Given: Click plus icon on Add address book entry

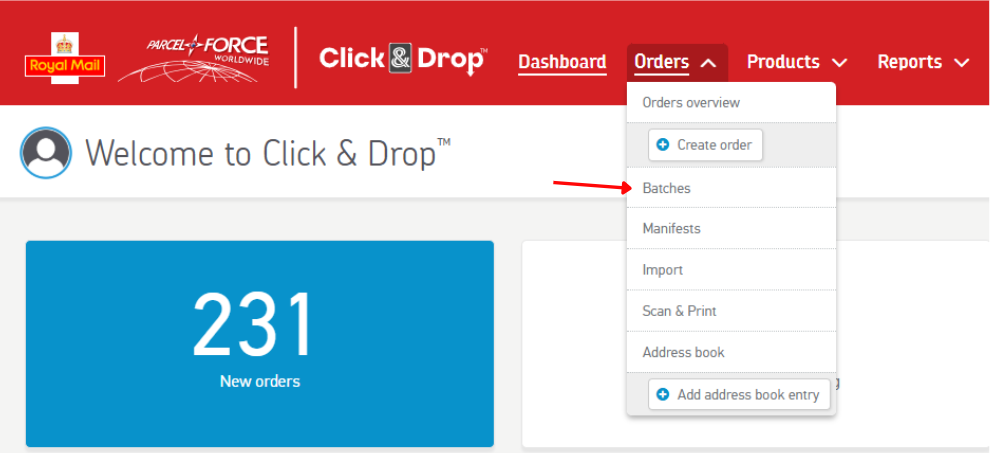Looking at the screenshot, I should (x=663, y=395).
